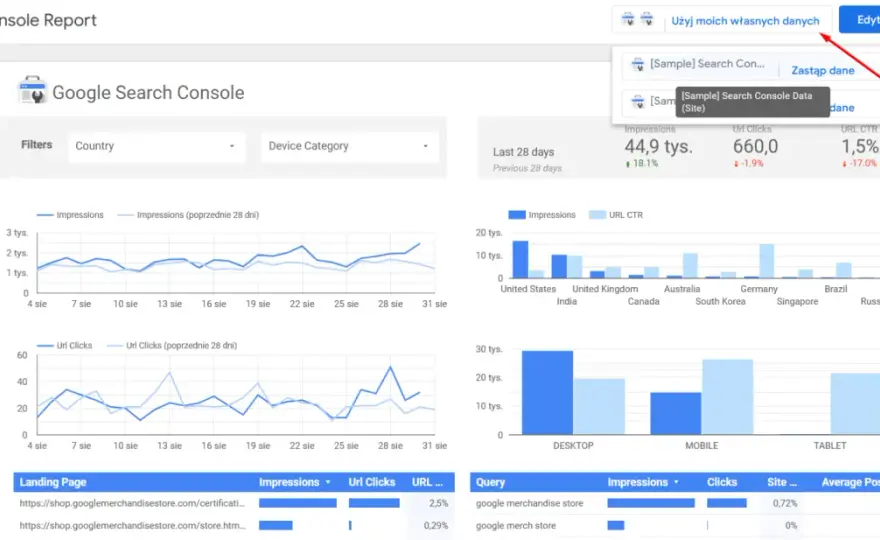Click the 2,5% URL CTR cell
Viewport: 880px width, 540px height.
(438, 504)
